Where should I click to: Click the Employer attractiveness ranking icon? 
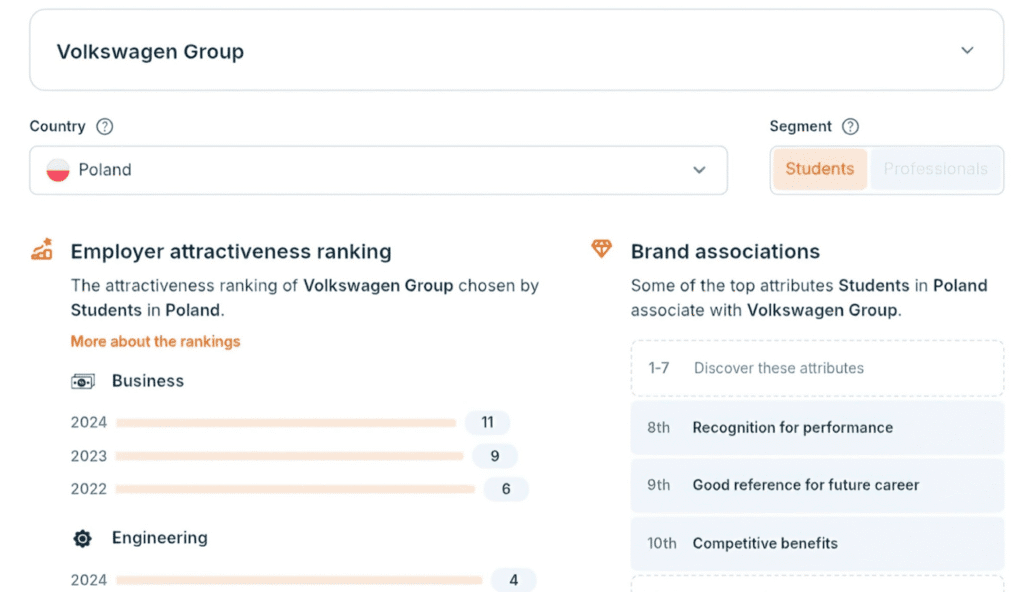pyautogui.click(x=42, y=250)
